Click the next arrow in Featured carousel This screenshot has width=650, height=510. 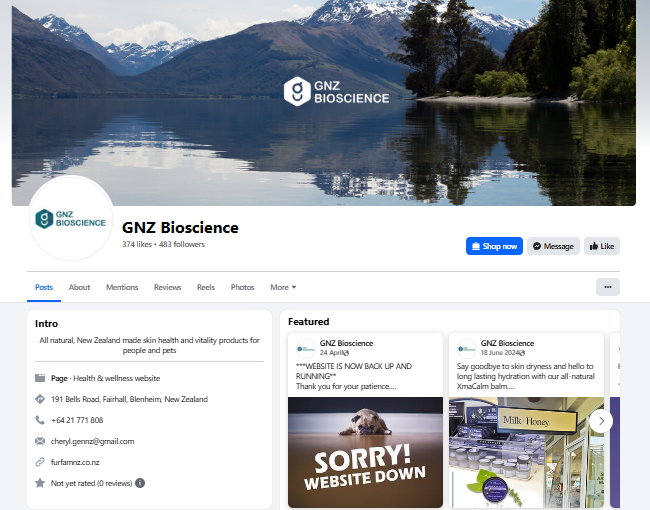click(601, 421)
